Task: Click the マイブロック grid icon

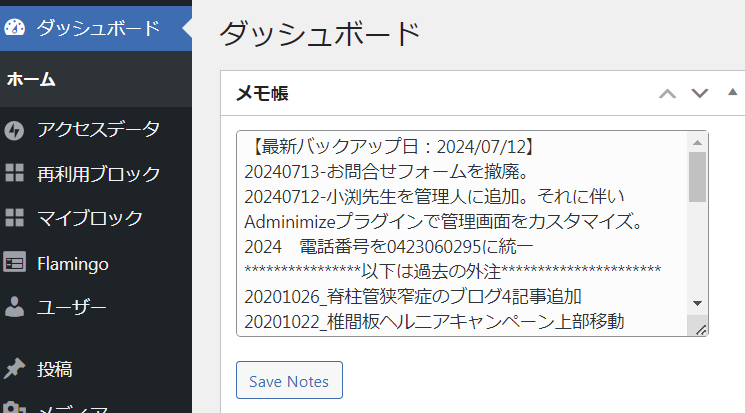Action: click(15, 218)
